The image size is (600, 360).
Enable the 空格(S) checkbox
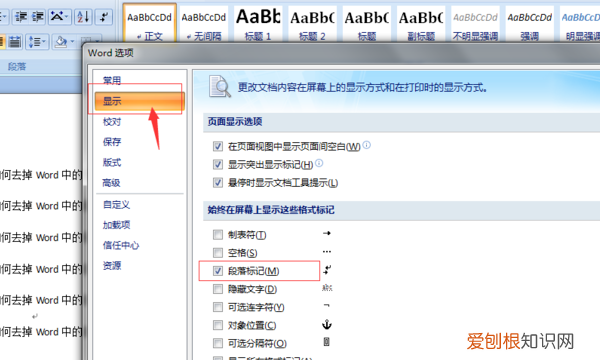[x=218, y=252]
